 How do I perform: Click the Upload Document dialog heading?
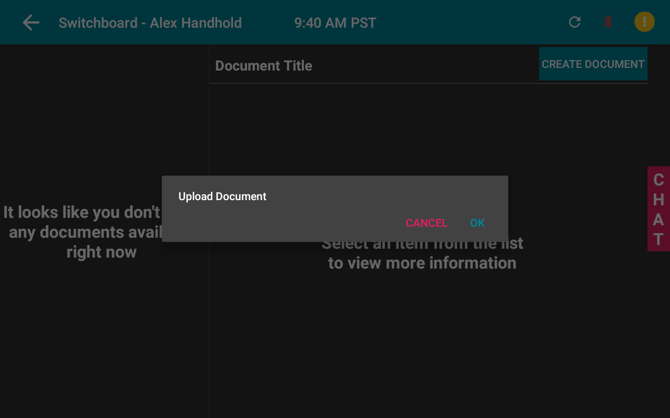point(222,196)
